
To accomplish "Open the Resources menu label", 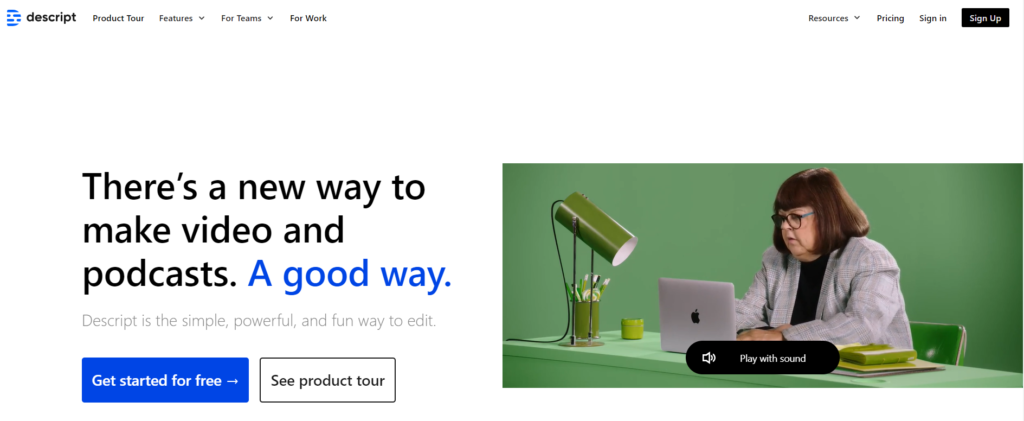I will [x=828, y=18].
